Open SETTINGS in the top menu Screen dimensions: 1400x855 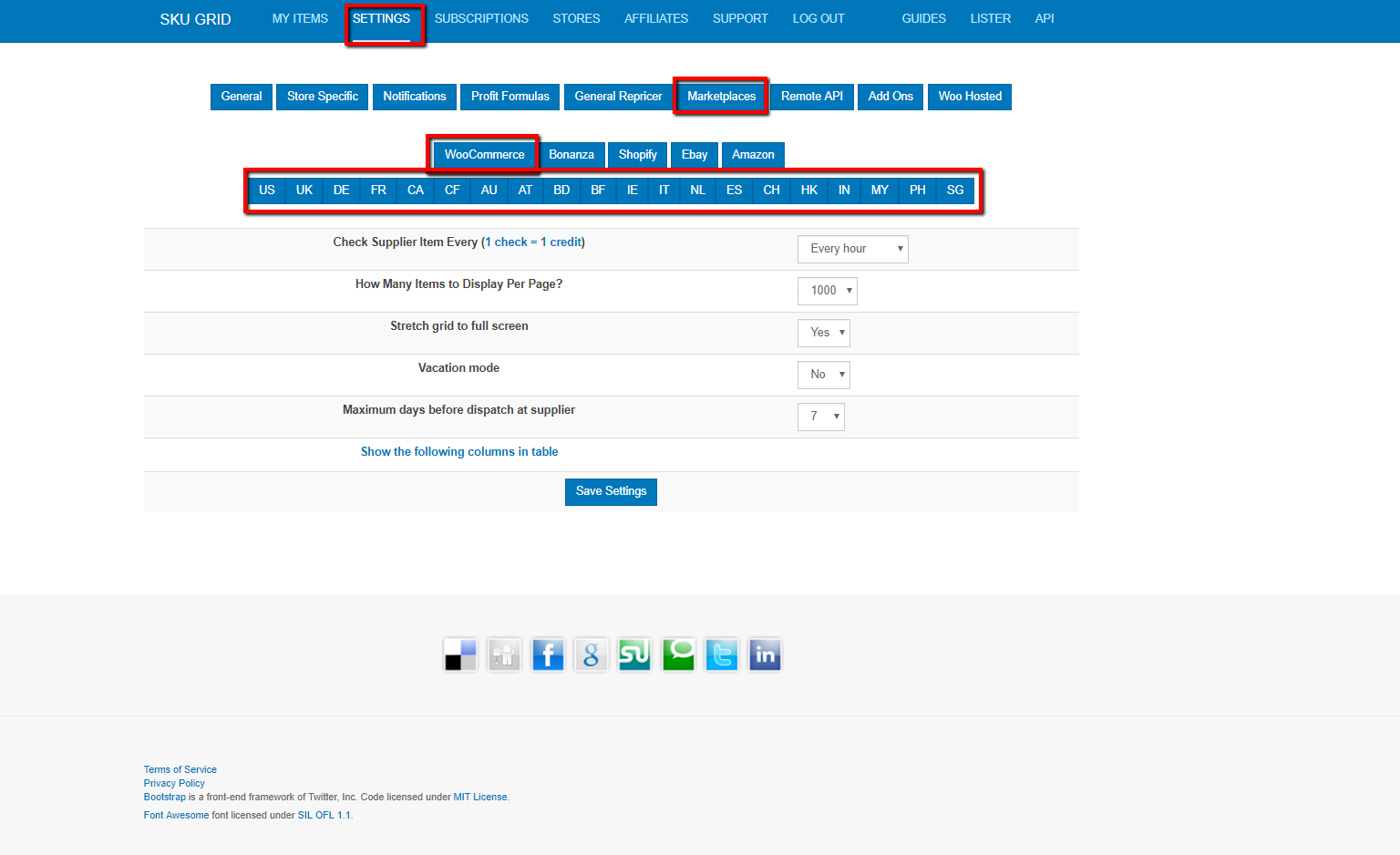pyautogui.click(x=381, y=18)
